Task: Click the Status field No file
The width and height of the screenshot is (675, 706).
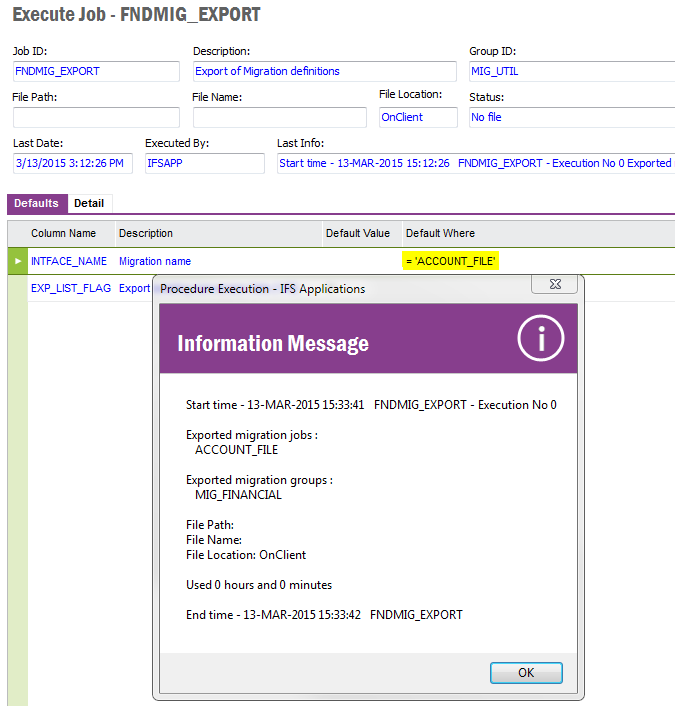Action: (x=572, y=118)
